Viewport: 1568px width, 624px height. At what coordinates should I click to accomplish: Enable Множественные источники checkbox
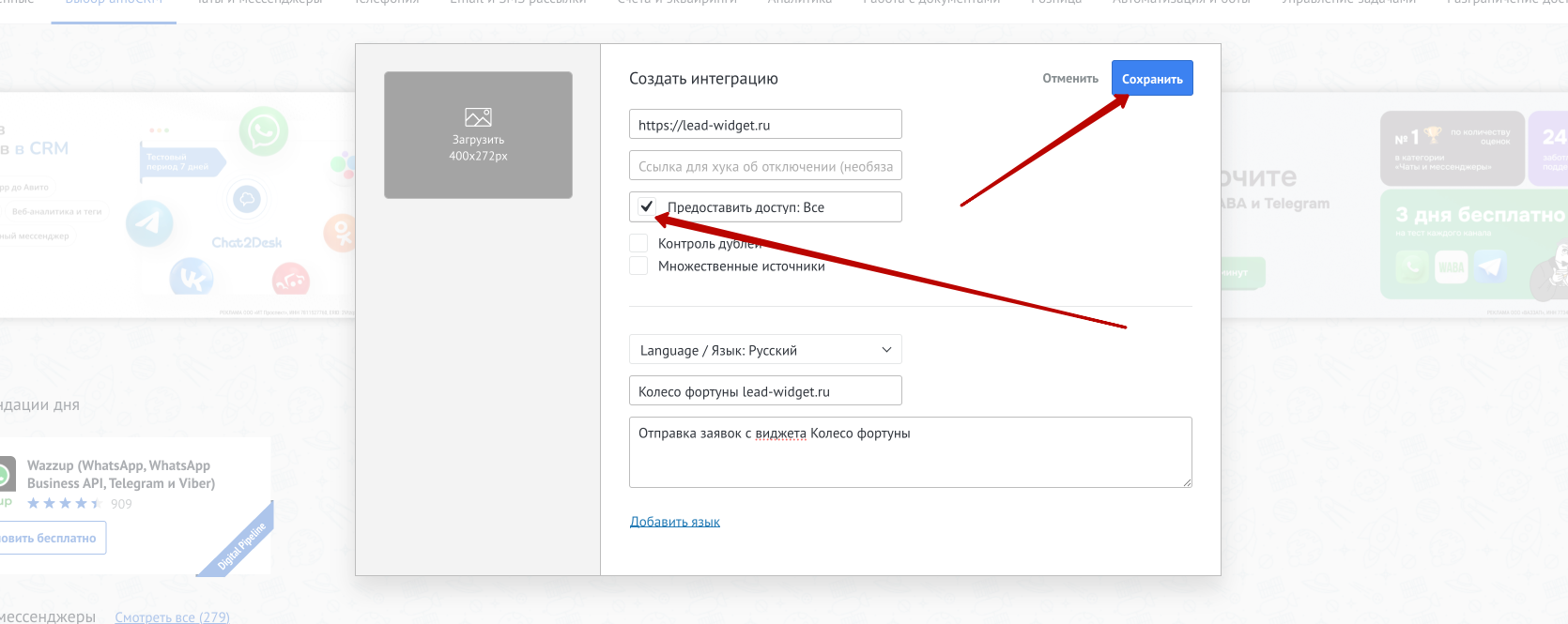(x=638, y=266)
